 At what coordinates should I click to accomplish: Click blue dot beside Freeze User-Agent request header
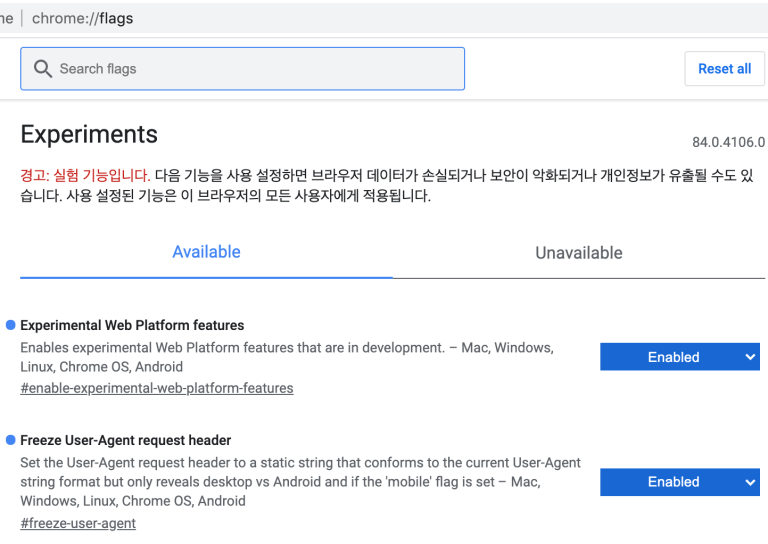pos(11,440)
